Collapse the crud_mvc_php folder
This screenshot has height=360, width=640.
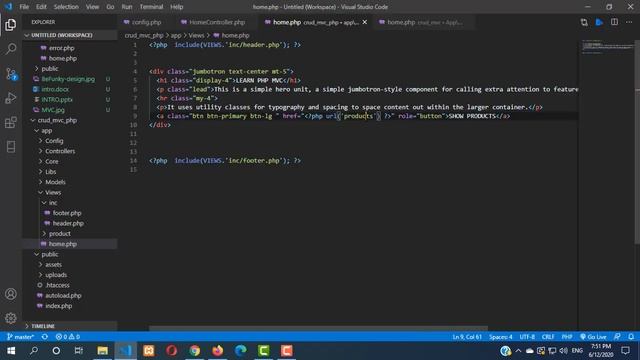[x=57, y=120]
